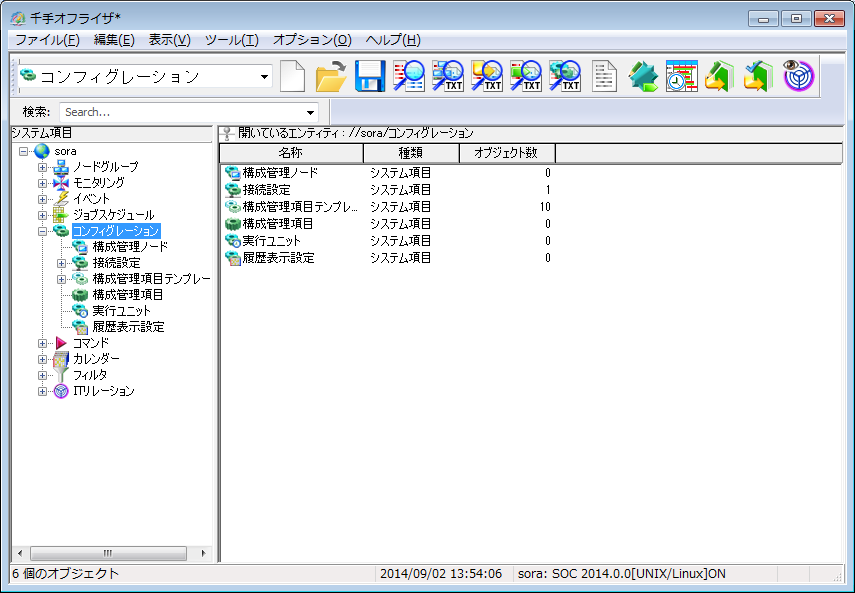Viewport: 855px width, 593px height.
Task: Click the Gantt chart with clock icon
Action: 682,76
